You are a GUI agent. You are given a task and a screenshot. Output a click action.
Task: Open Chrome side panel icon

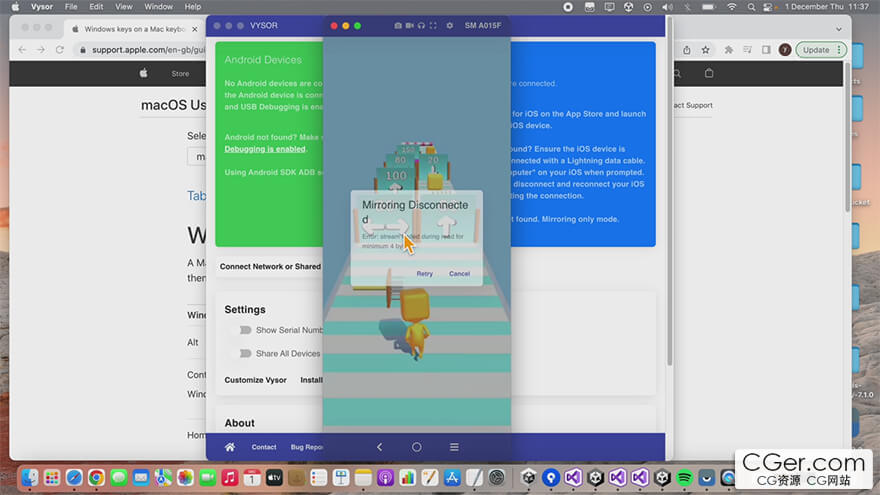pyautogui.click(x=766, y=50)
